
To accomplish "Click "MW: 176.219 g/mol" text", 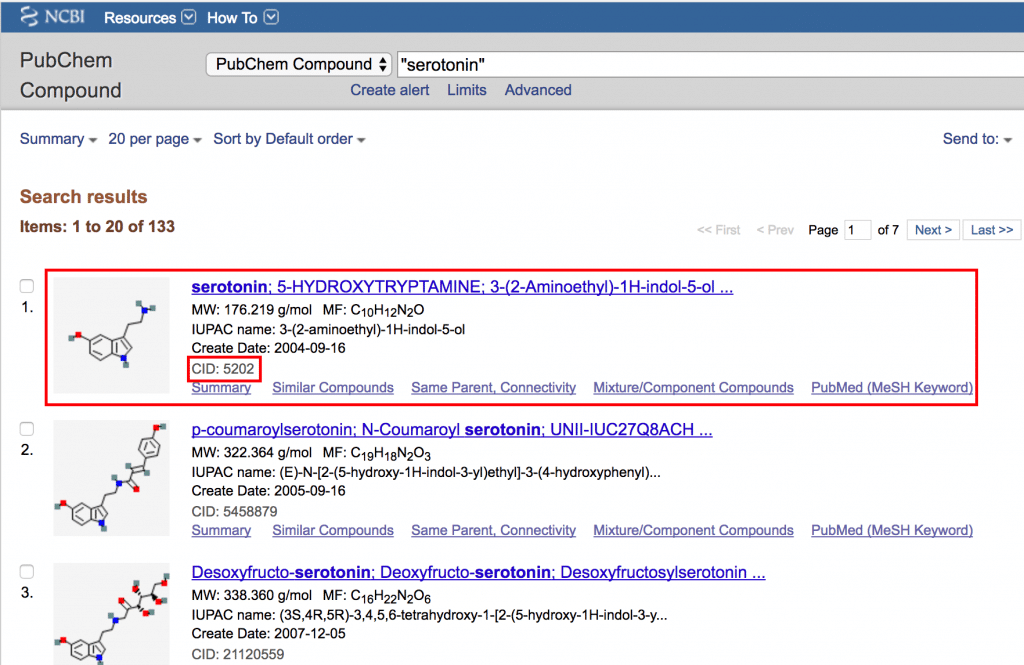I will pos(251,310).
